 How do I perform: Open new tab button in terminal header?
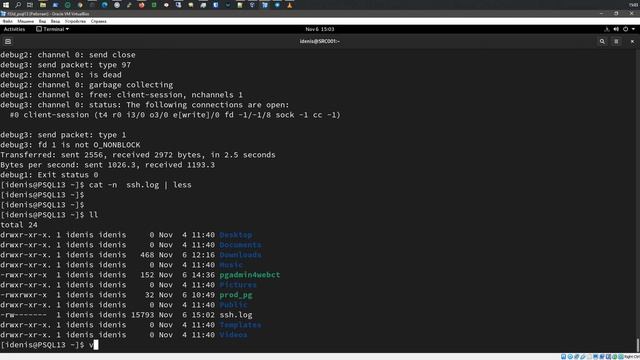coord(8,41)
